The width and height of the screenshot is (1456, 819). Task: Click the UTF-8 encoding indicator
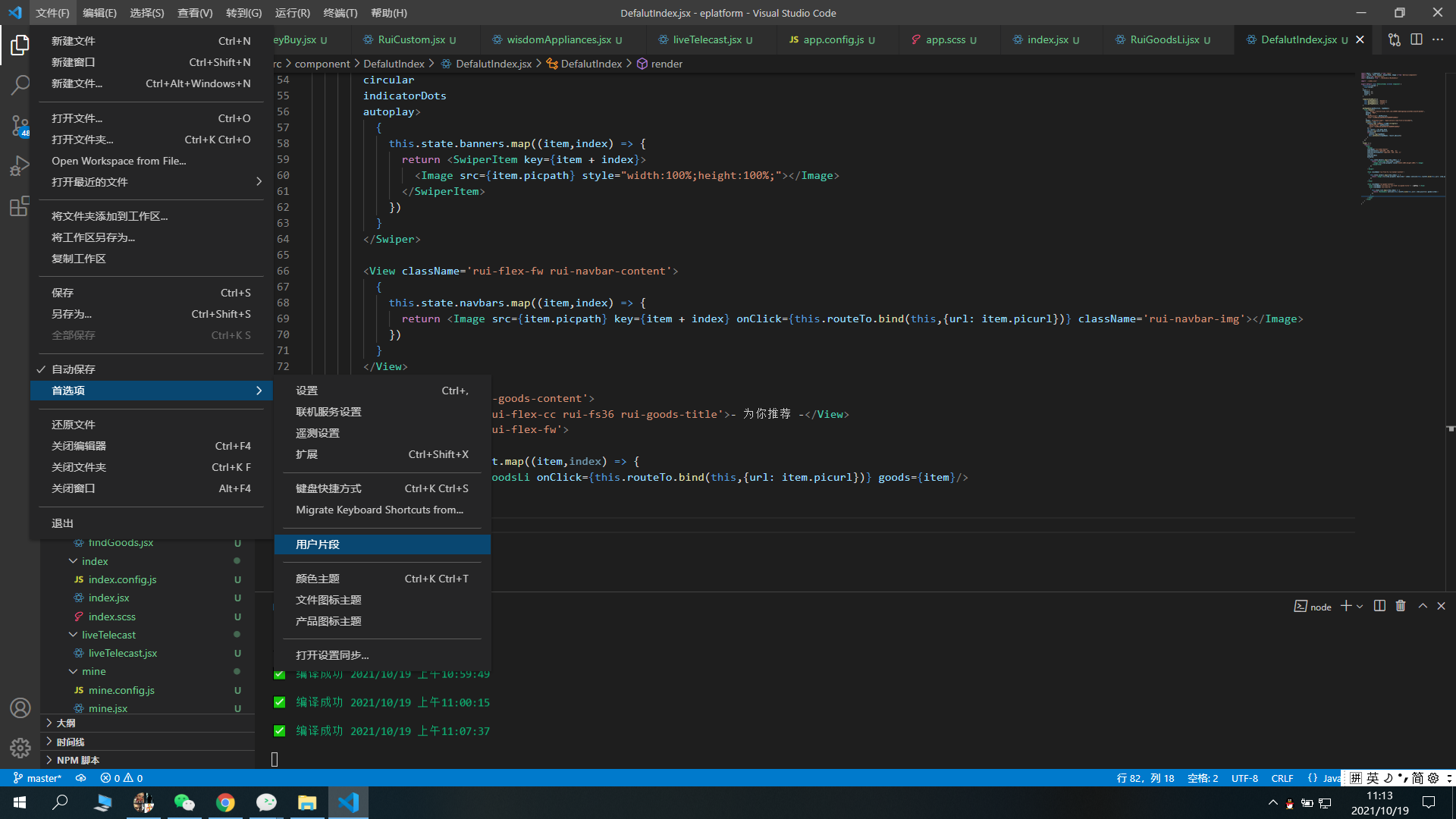[1244, 778]
